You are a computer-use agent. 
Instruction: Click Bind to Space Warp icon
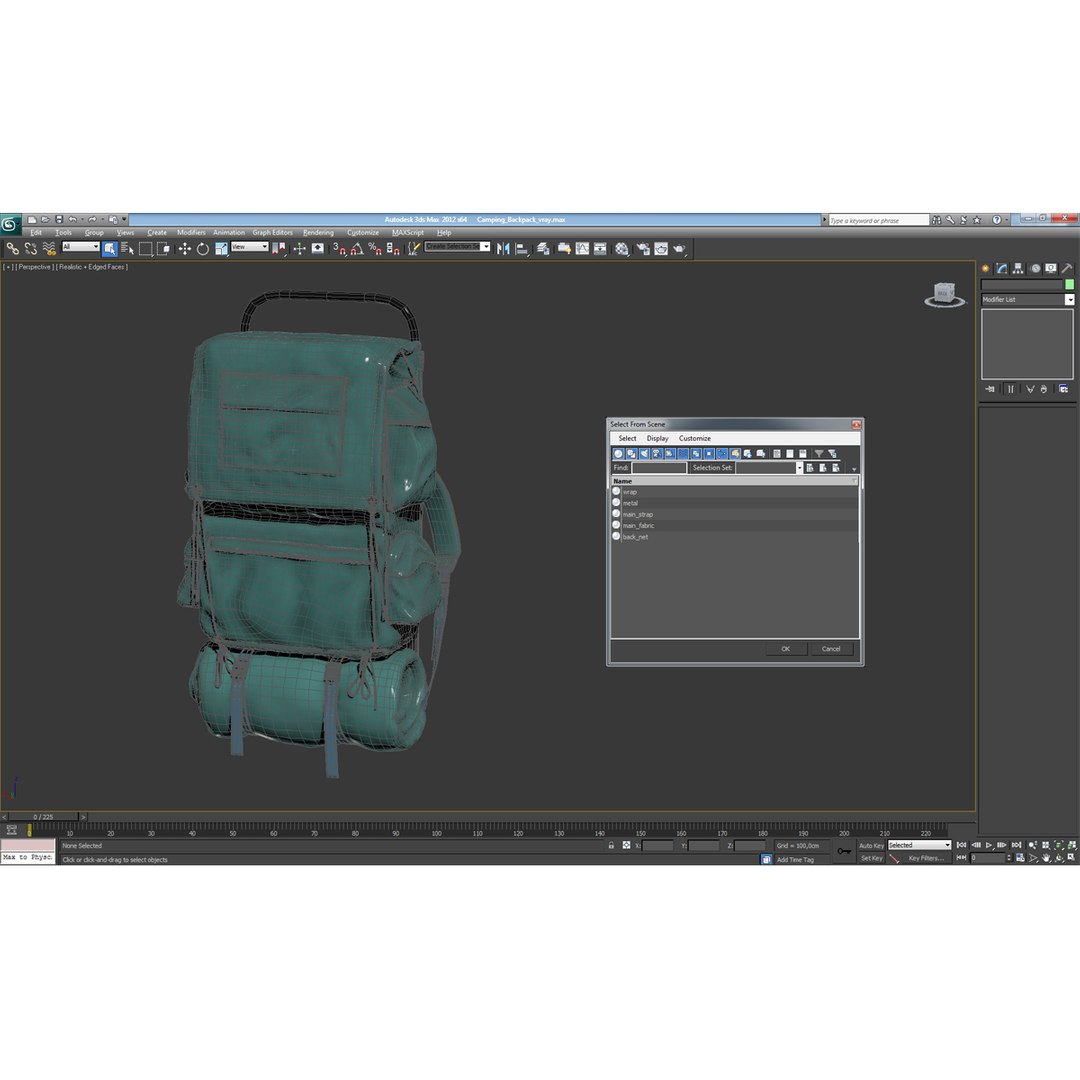(49, 249)
